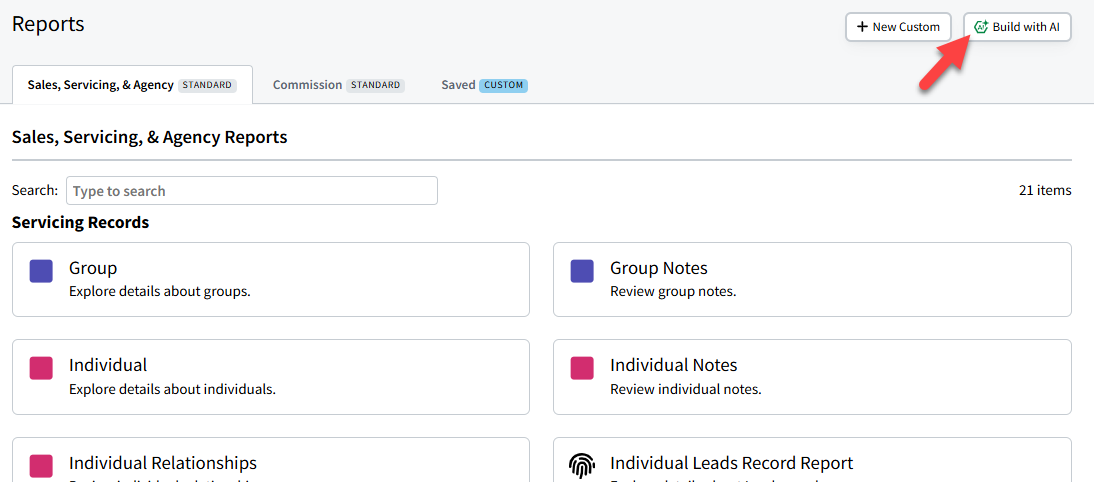The width and height of the screenshot is (1094, 482).
Task: Click the 'Review group notes.' description
Action: coord(673,292)
